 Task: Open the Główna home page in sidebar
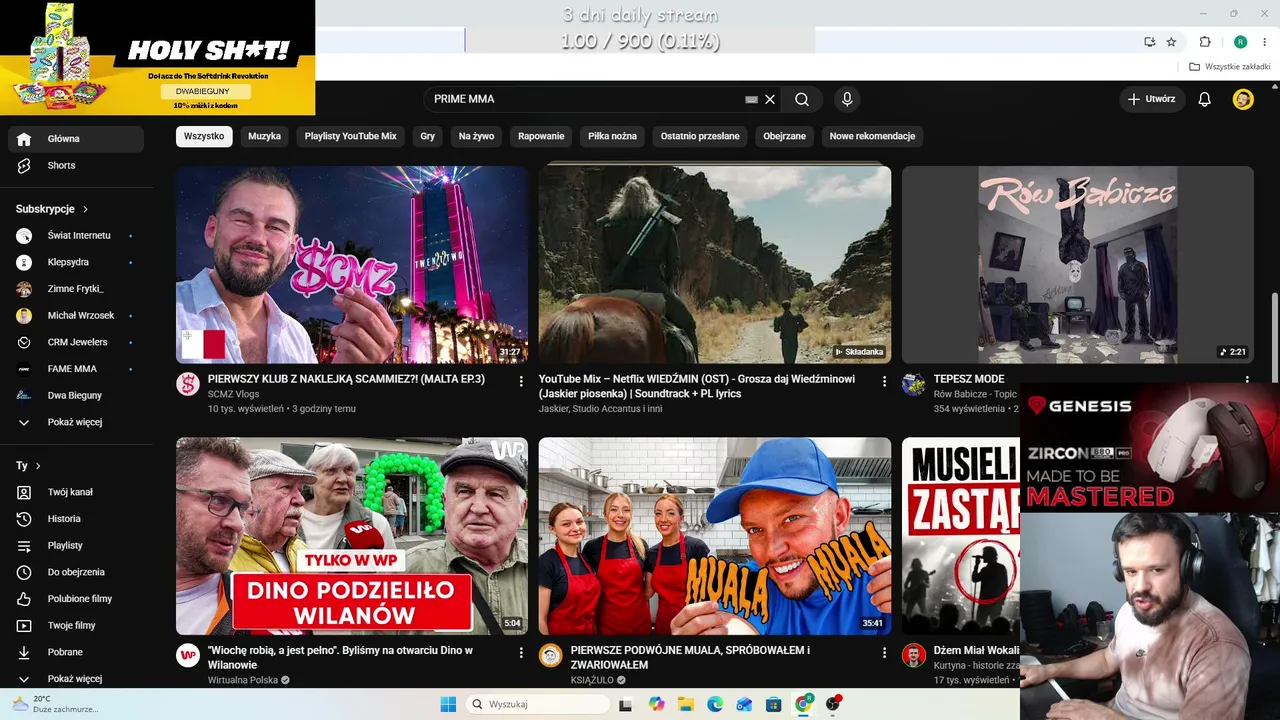click(76, 139)
